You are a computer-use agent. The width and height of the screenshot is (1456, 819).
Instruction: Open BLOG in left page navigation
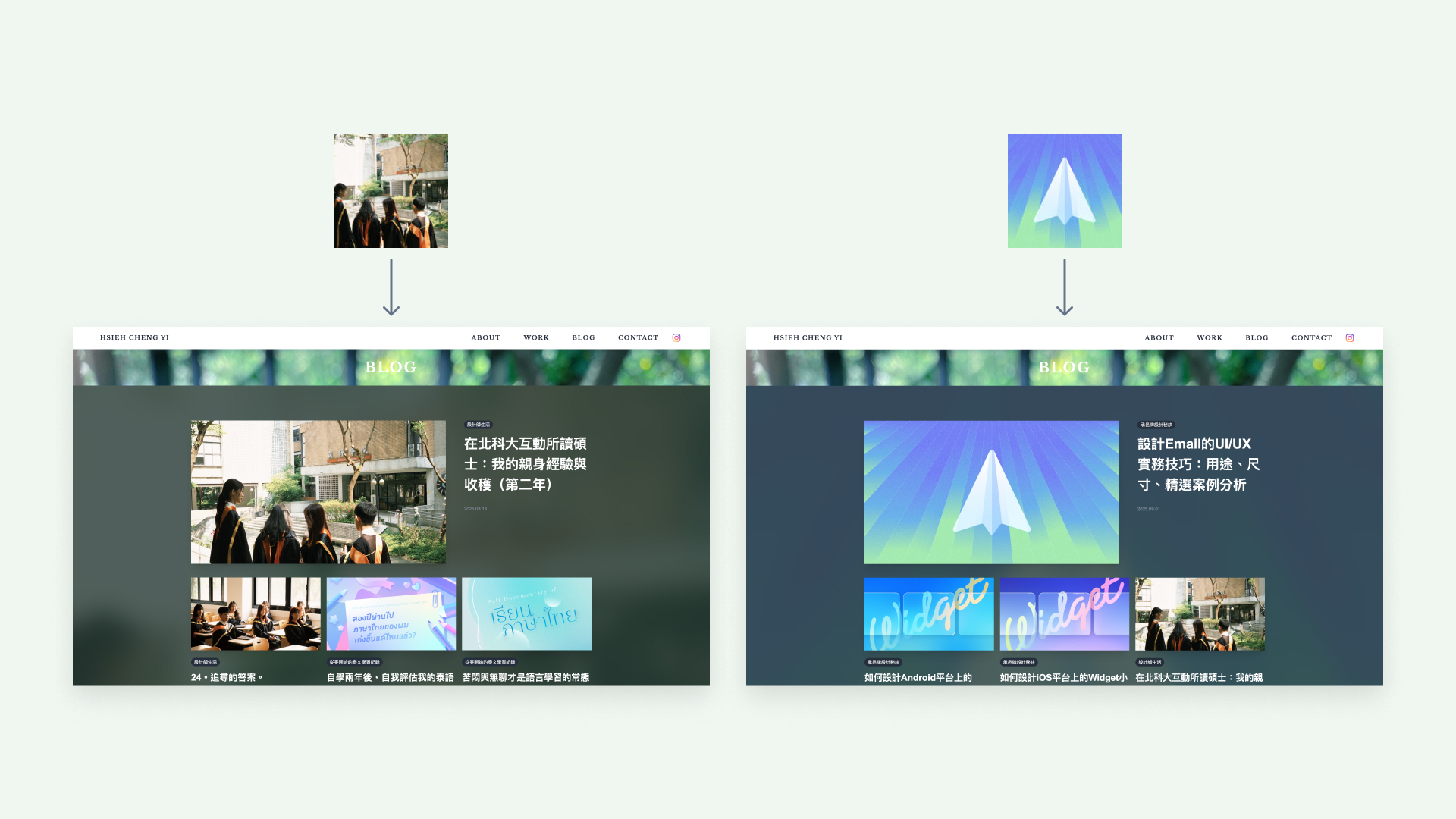pos(583,338)
